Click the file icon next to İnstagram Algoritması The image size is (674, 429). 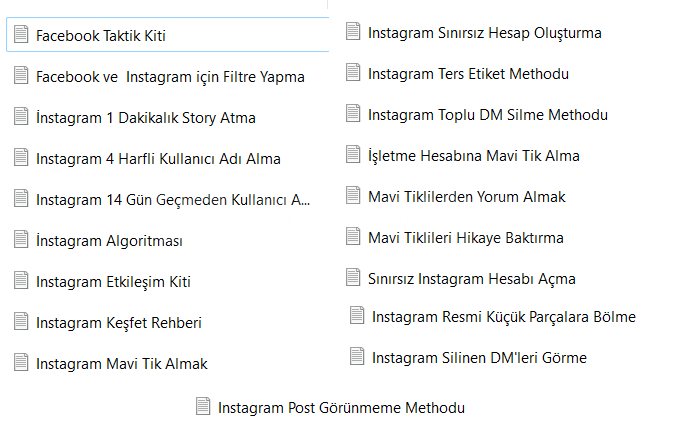(x=21, y=240)
